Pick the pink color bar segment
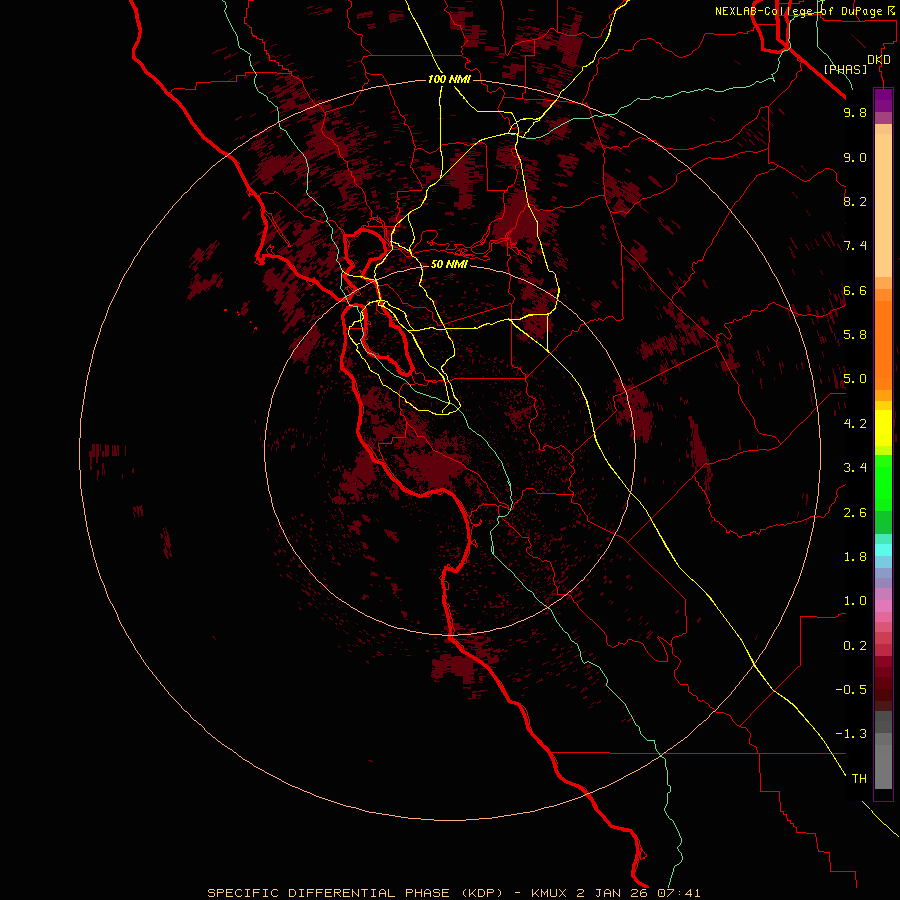900x900 pixels. click(883, 606)
